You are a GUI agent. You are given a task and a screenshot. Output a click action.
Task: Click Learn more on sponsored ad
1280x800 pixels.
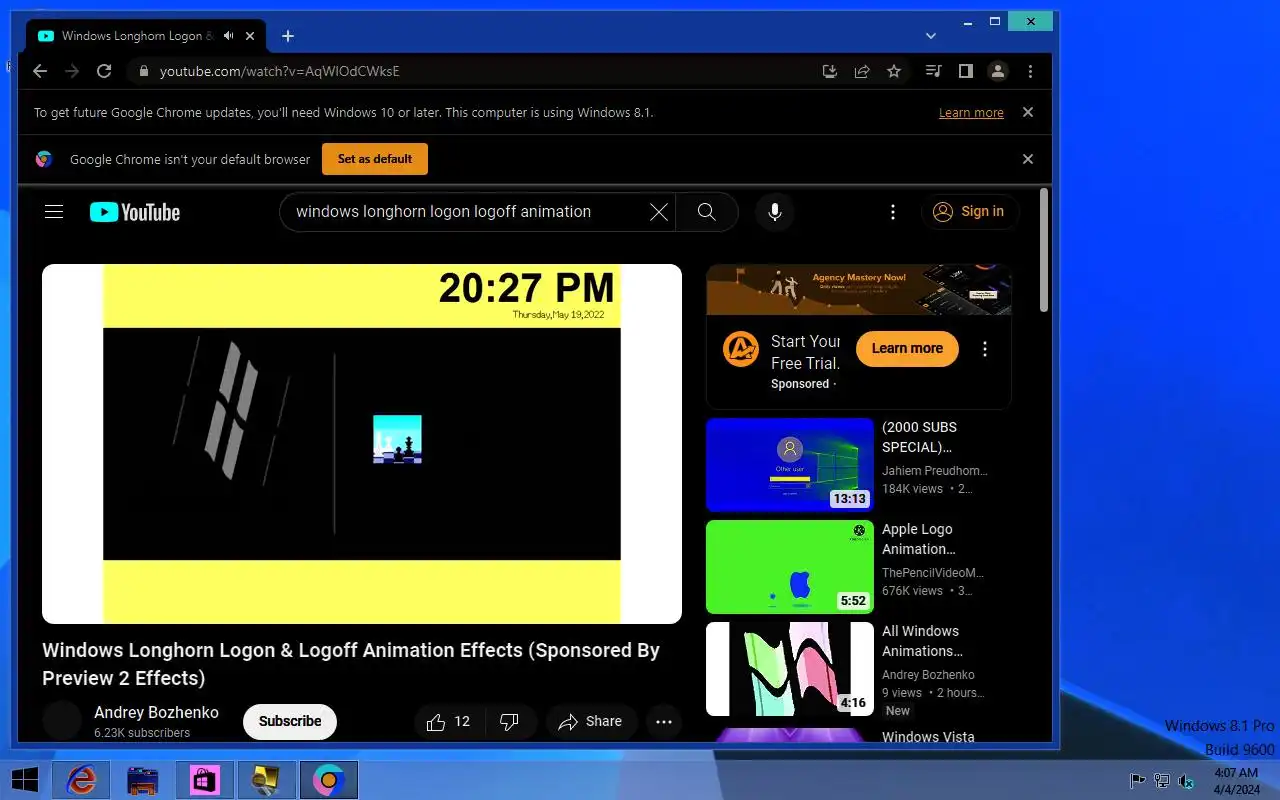907,348
